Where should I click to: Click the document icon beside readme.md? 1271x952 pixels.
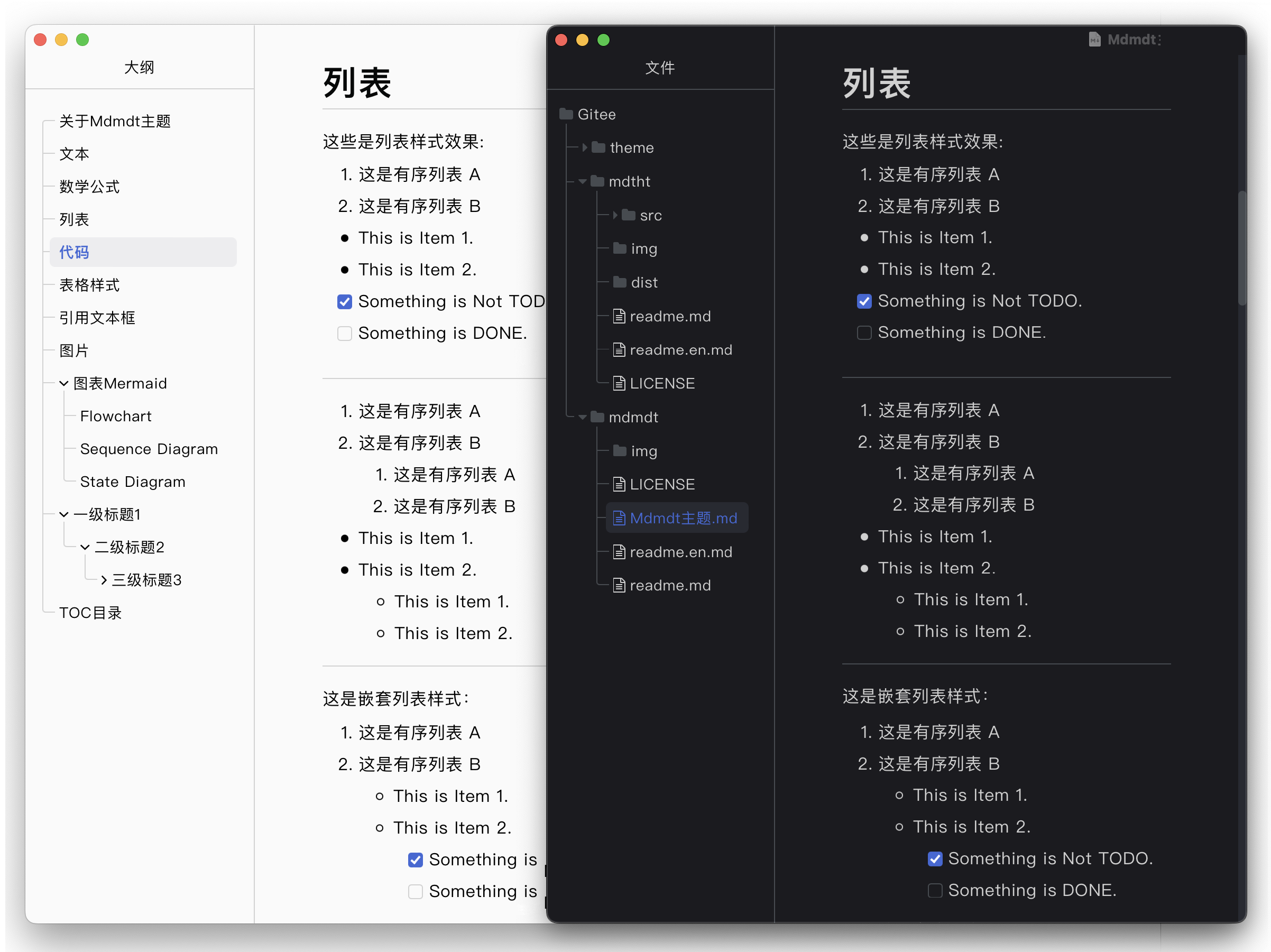pos(619,316)
